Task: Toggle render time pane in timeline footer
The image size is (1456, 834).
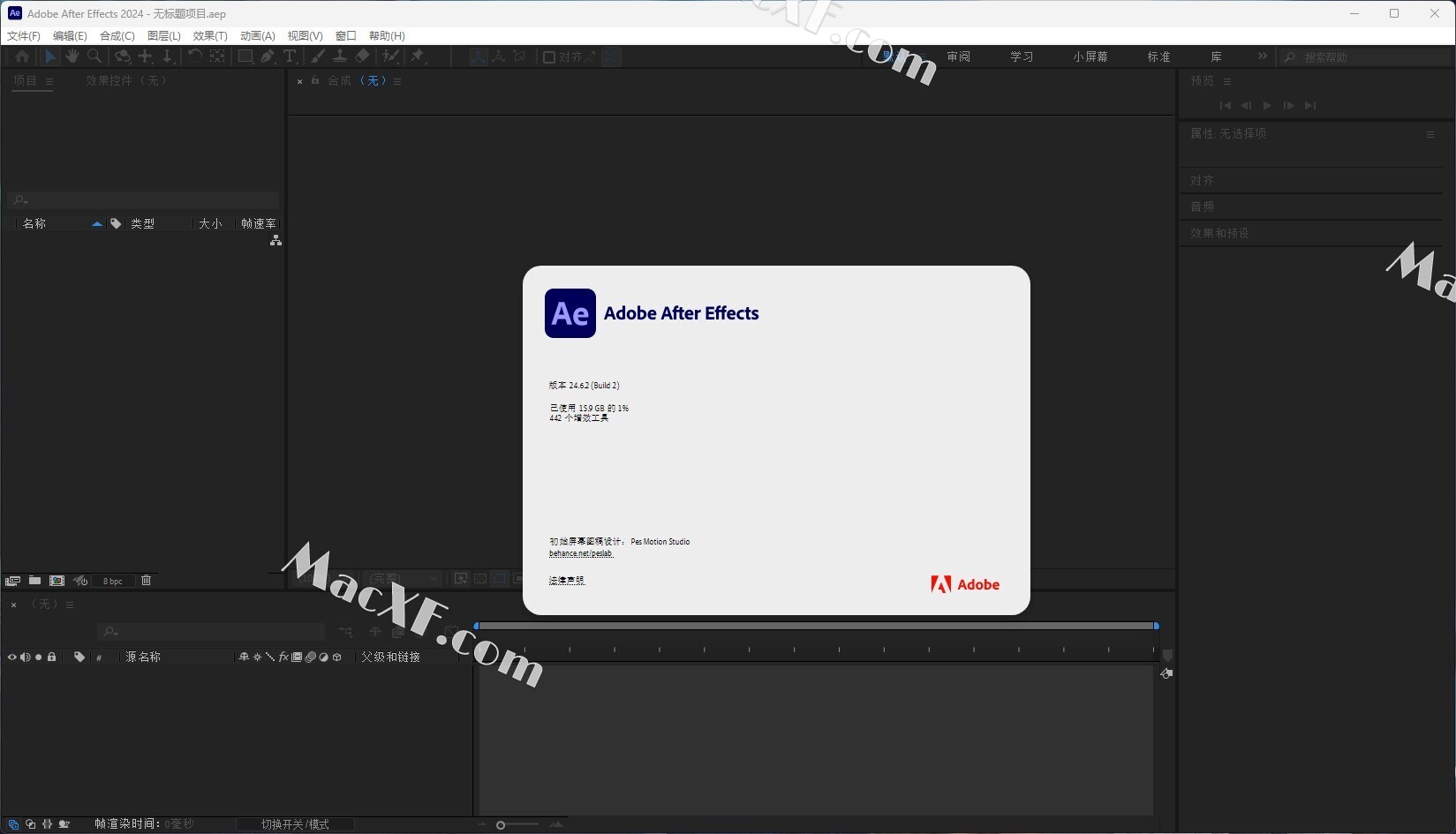Action: click(64, 824)
